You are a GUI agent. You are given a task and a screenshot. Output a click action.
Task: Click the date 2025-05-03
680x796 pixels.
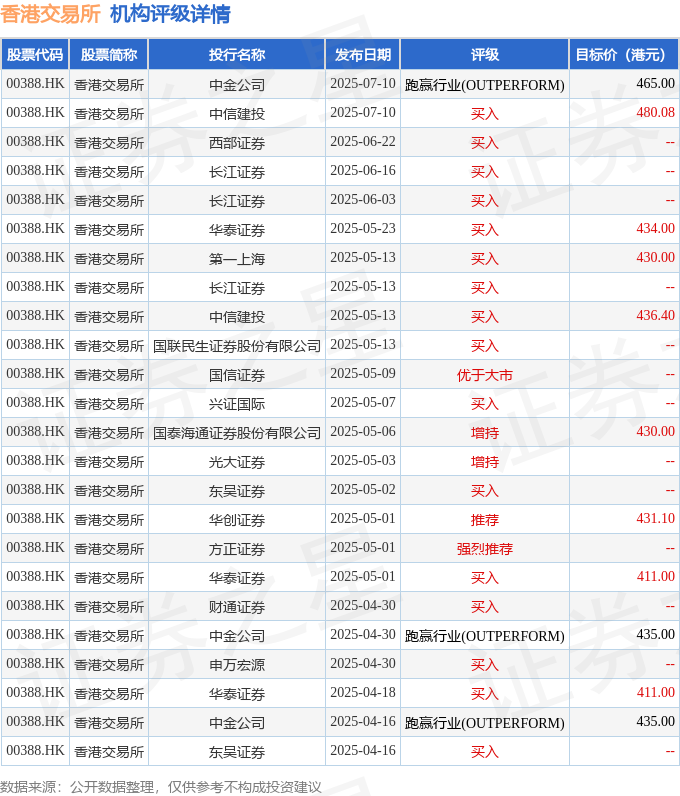(x=363, y=460)
